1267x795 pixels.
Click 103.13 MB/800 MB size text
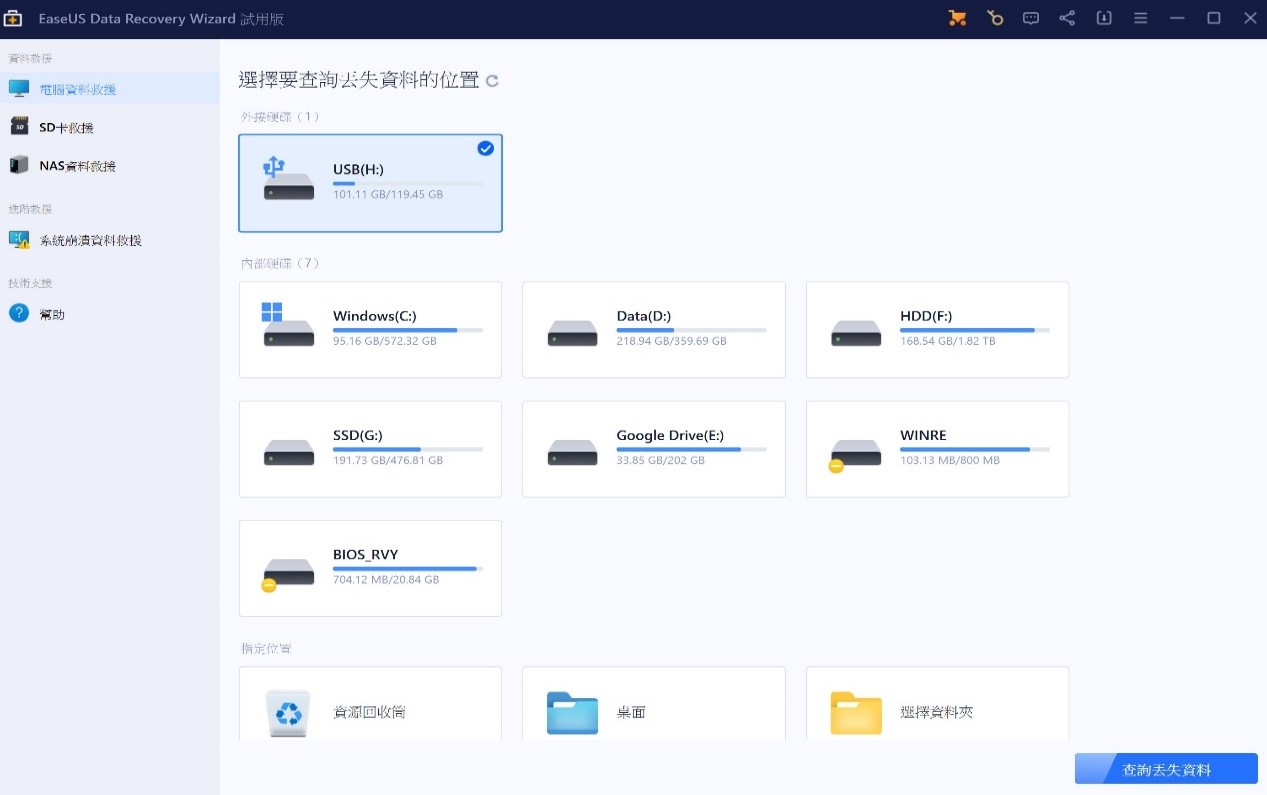pyautogui.click(x=950, y=460)
